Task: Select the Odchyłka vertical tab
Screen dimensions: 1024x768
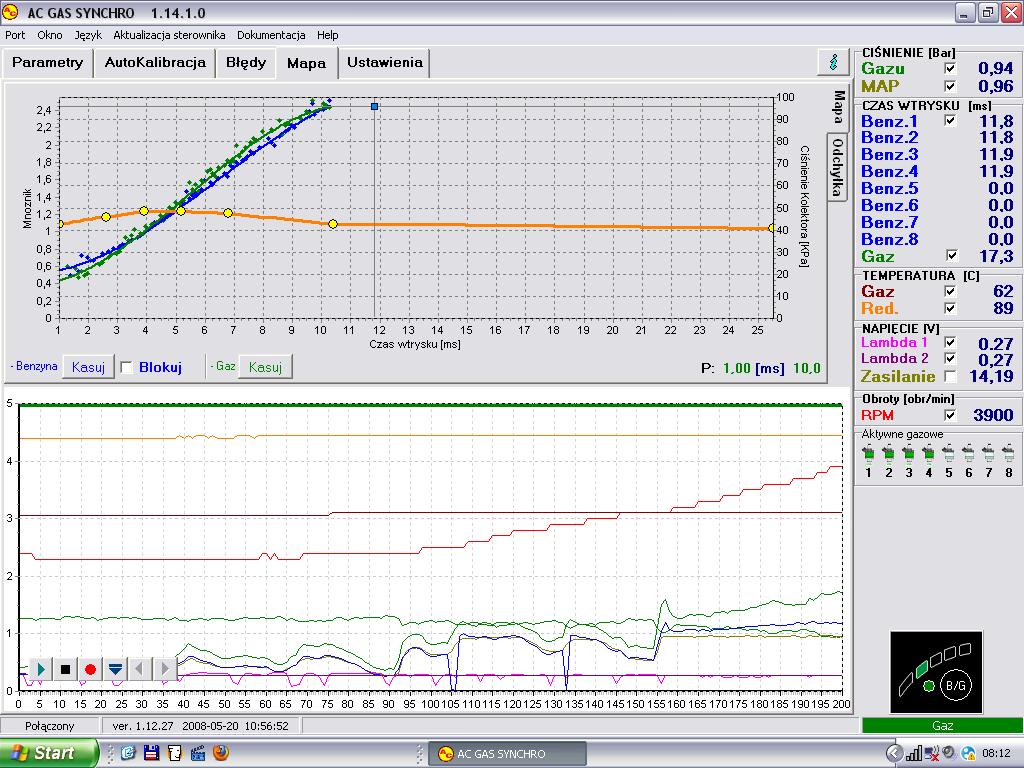Action: tap(839, 168)
